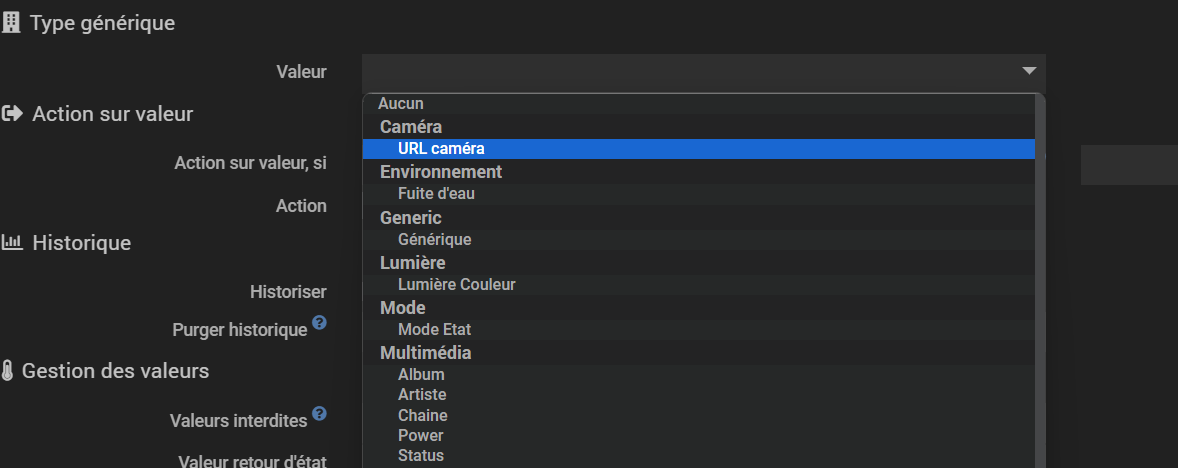
Task: Select Lumière Couleur in dropdown
Action: (x=456, y=285)
